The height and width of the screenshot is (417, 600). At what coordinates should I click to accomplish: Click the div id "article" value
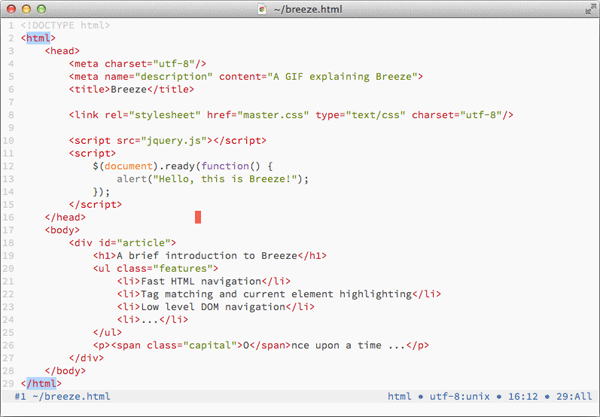pos(143,243)
